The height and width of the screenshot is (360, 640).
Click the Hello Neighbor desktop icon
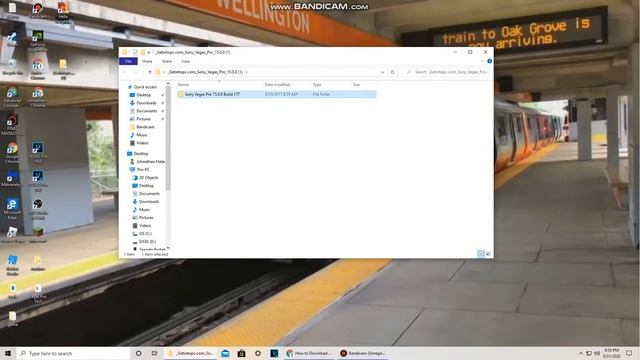(x=63, y=12)
